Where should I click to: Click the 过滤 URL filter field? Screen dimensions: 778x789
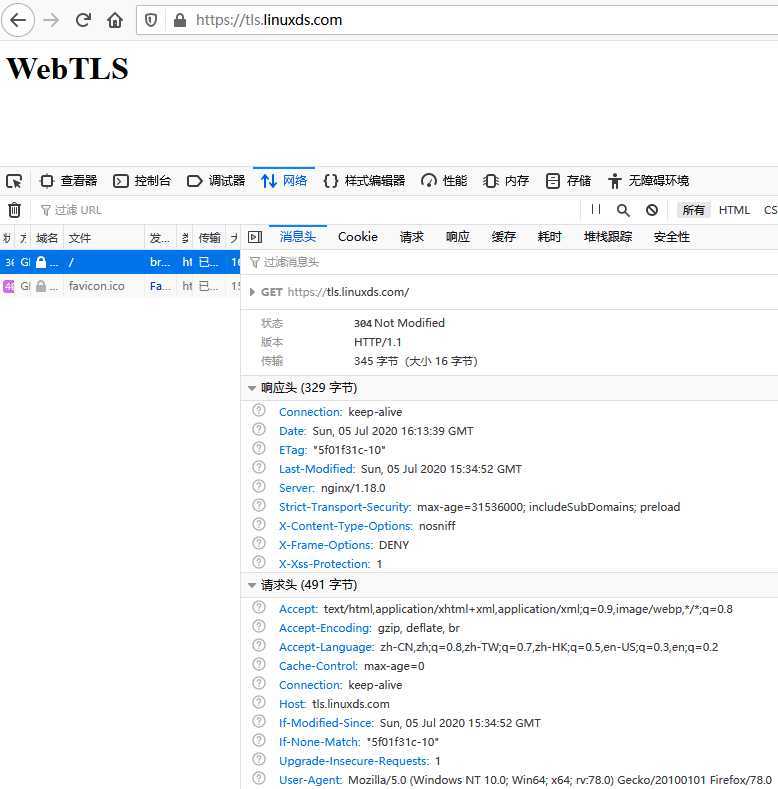tap(307, 210)
